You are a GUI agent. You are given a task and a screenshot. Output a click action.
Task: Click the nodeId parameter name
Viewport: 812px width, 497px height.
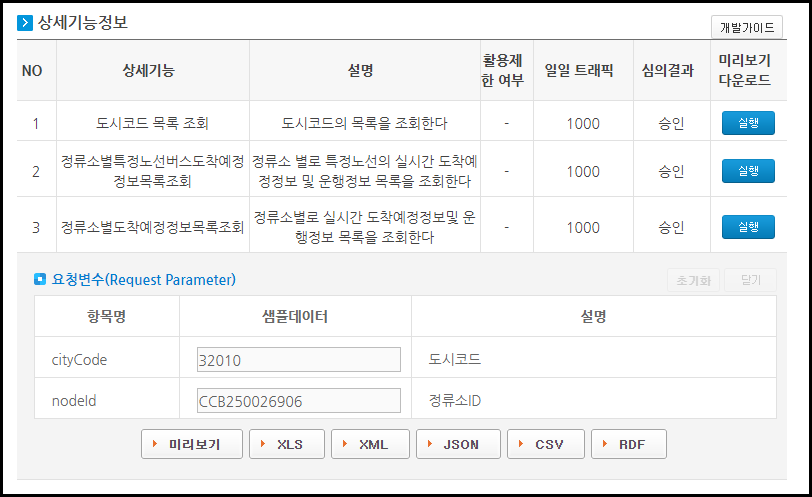pyautogui.click(x=74, y=401)
